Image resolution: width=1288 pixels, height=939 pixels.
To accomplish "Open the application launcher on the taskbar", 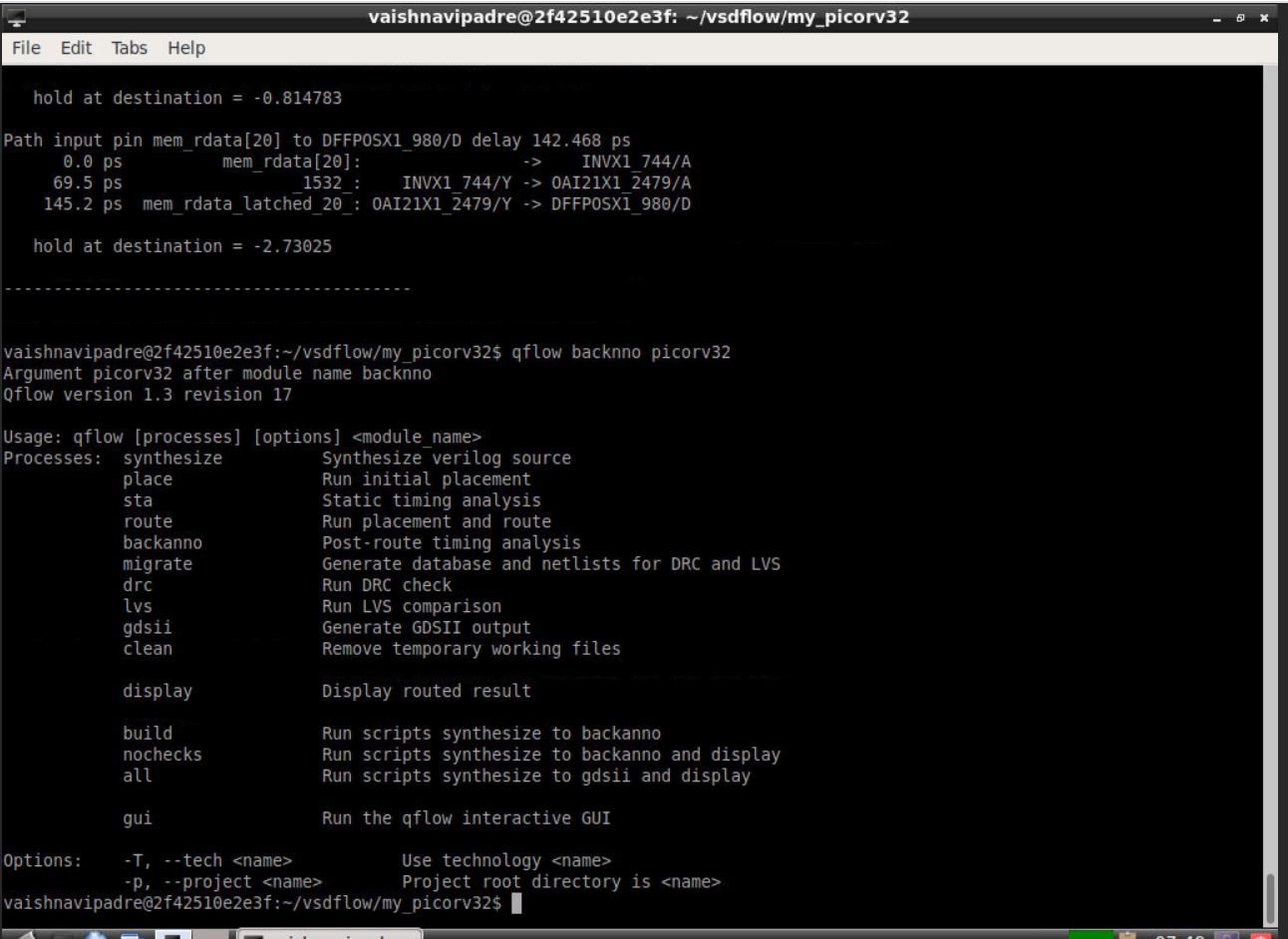I will click(x=25, y=933).
